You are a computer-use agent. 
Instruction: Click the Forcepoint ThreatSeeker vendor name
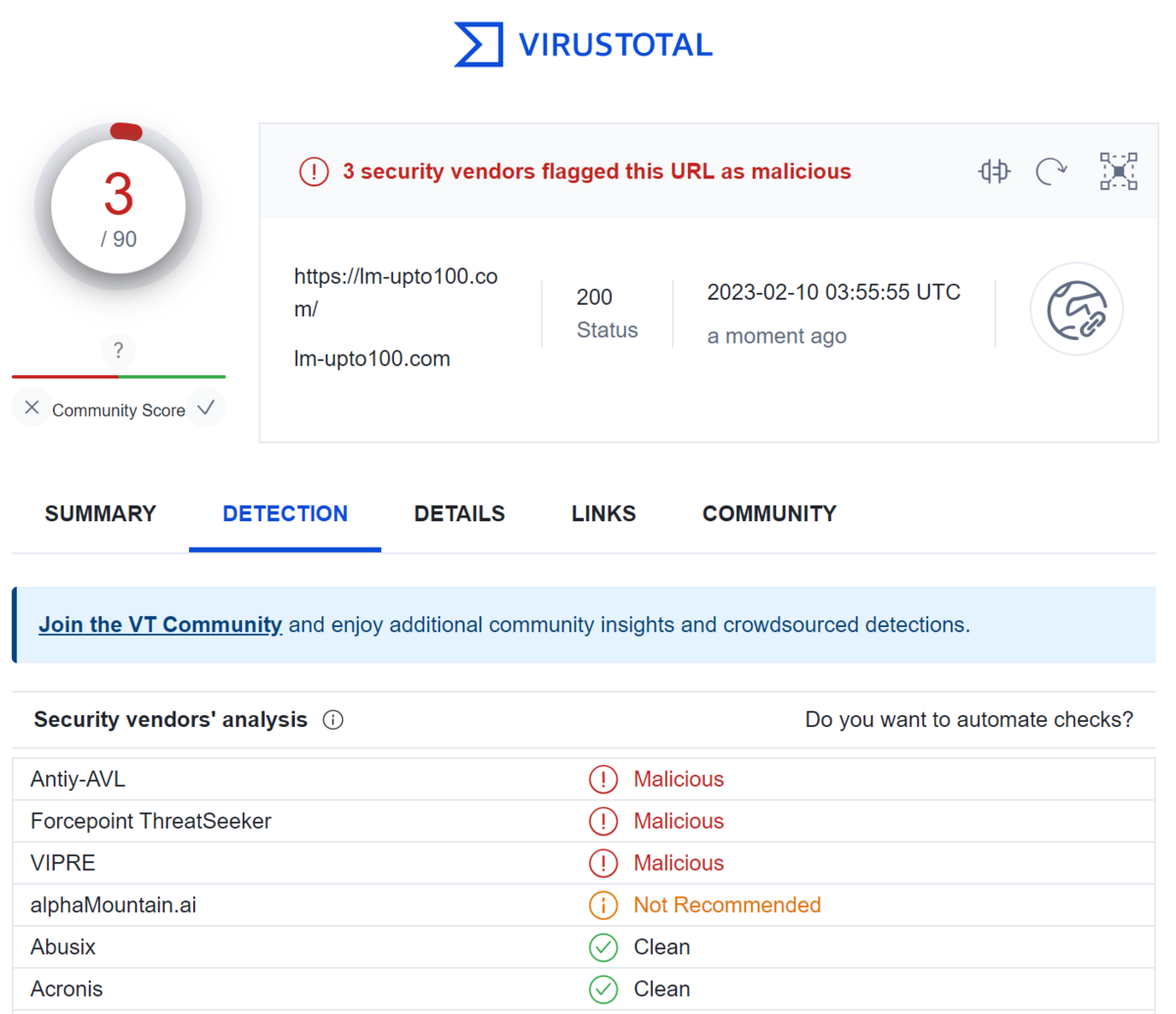(151, 821)
